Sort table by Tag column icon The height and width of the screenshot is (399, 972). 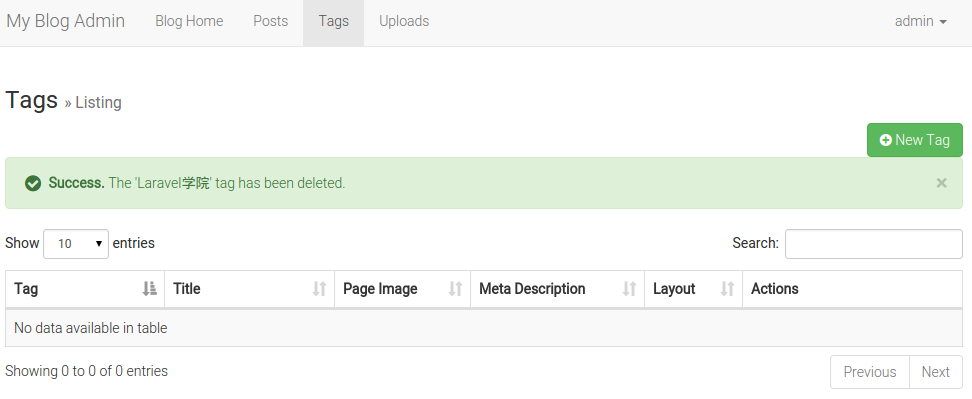click(x=149, y=289)
